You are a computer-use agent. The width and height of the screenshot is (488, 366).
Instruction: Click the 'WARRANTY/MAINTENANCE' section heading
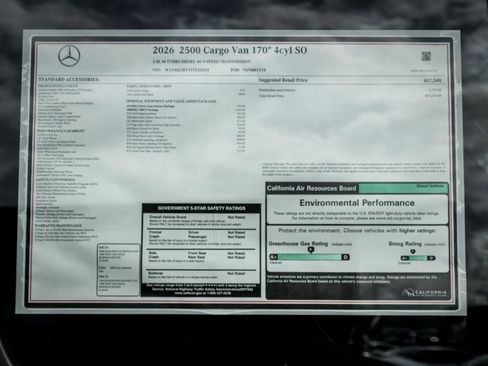pos(58,226)
